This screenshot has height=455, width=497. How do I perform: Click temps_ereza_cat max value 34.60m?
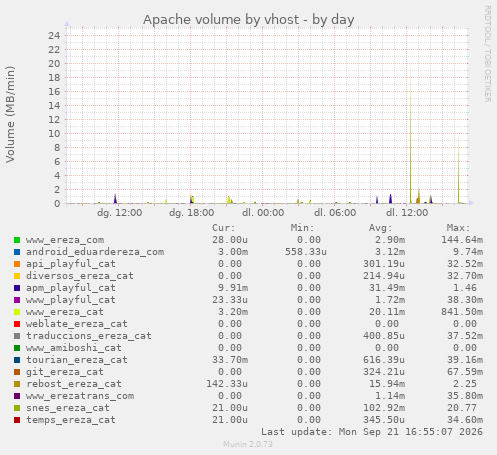[465, 420]
